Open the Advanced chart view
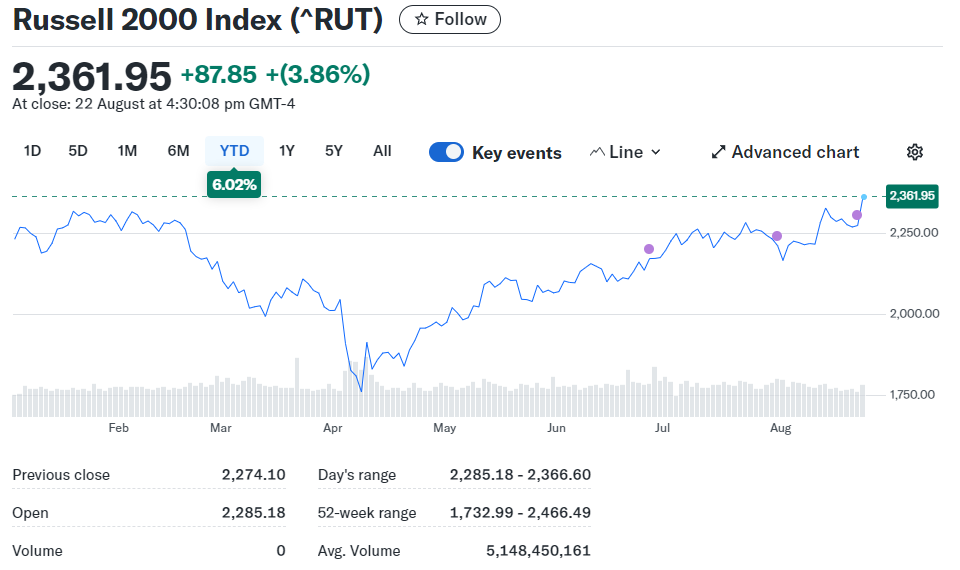This screenshot has height=570, width=960. [x=785, y=152]
